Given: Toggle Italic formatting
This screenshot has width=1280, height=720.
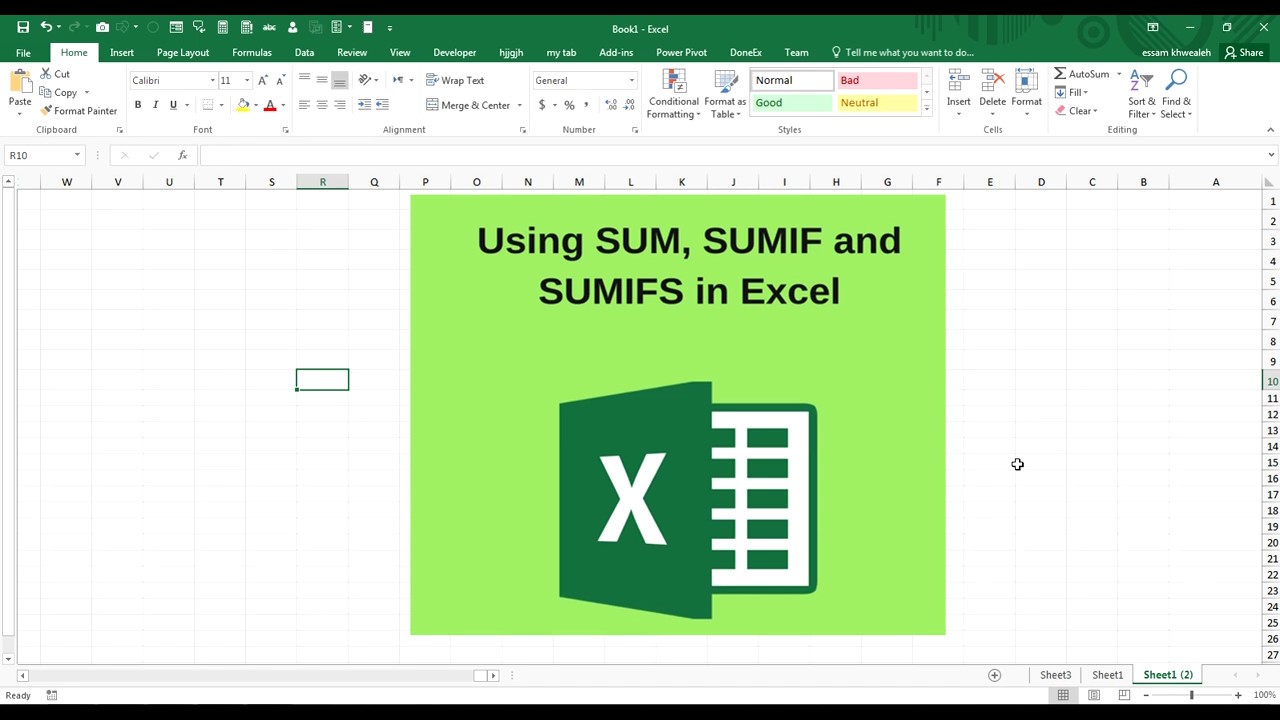Looking at the screenshot, I should tap(155, 105).
